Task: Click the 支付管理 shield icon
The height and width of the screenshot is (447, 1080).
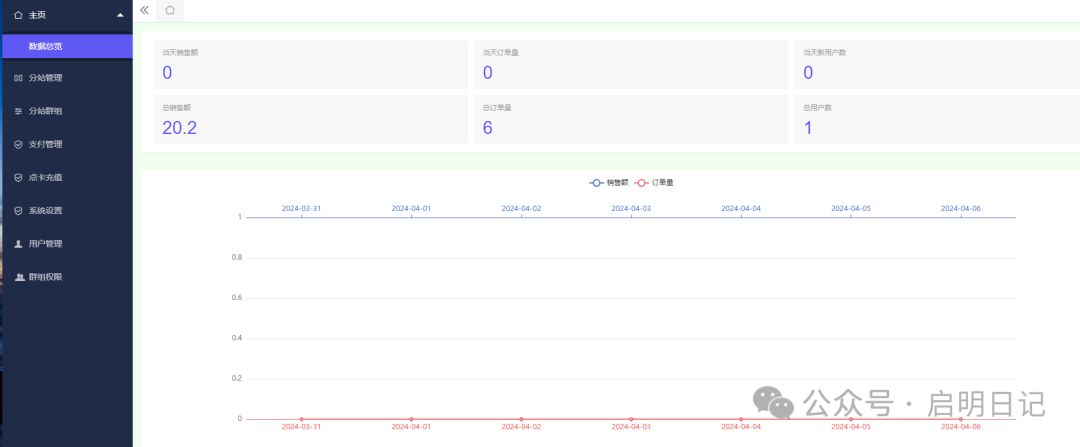Action: 18,144
